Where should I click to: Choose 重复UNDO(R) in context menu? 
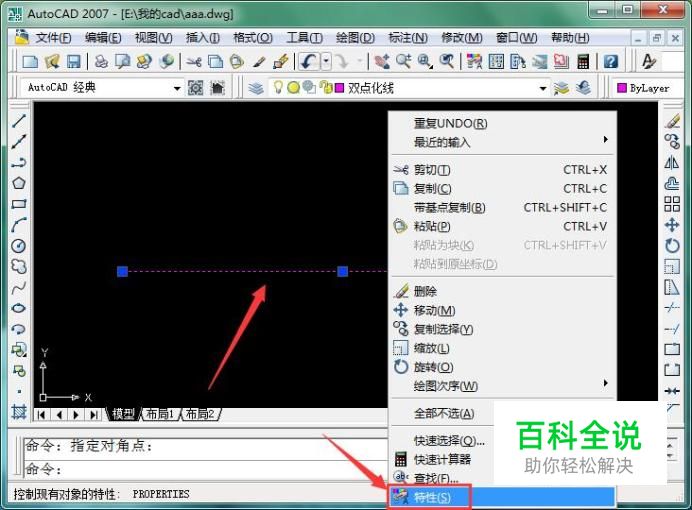point(502,123)
